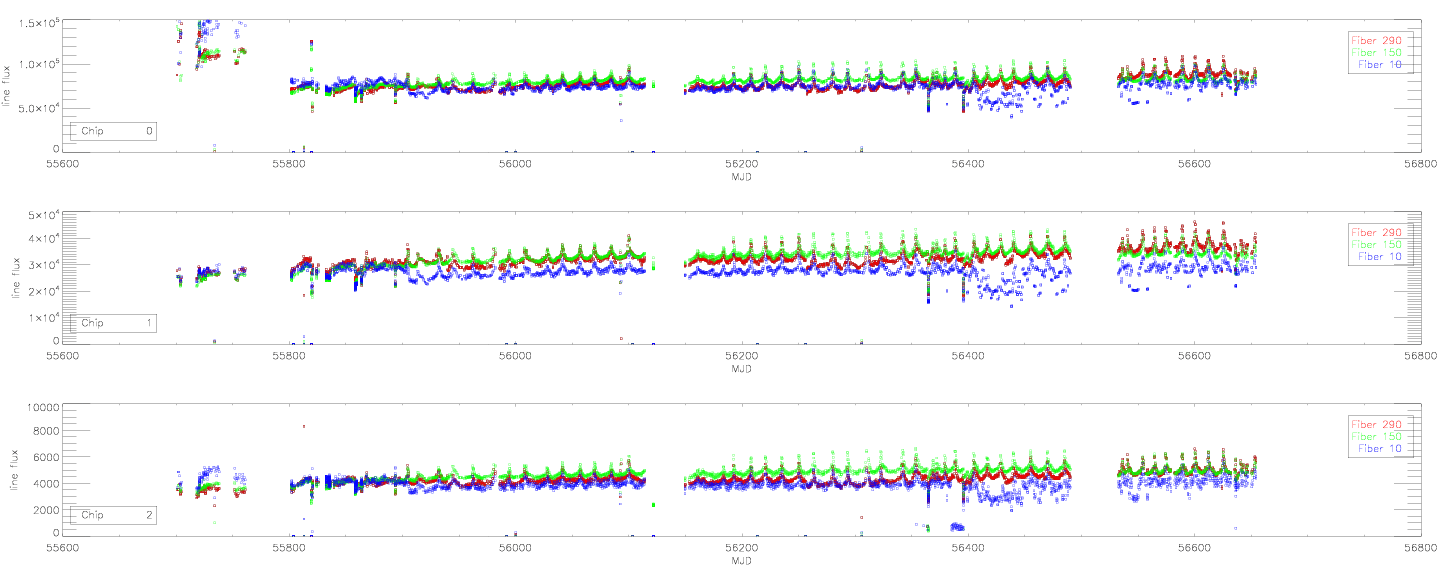Select the '2000' y-tick label in Chip 2 plot
The image size is (1440, 576).
click(47, 510)
